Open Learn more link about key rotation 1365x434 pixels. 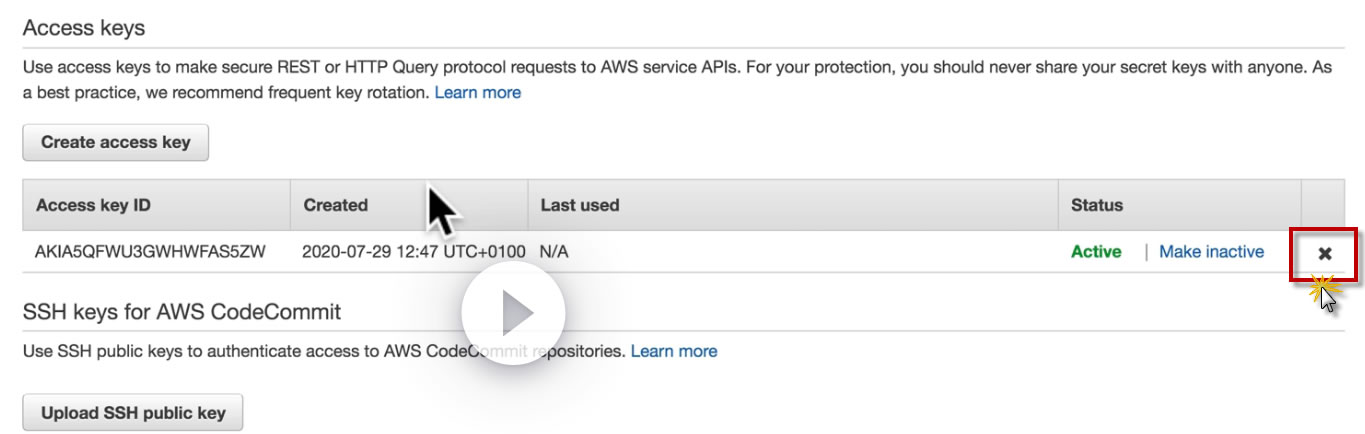[477, 92]
